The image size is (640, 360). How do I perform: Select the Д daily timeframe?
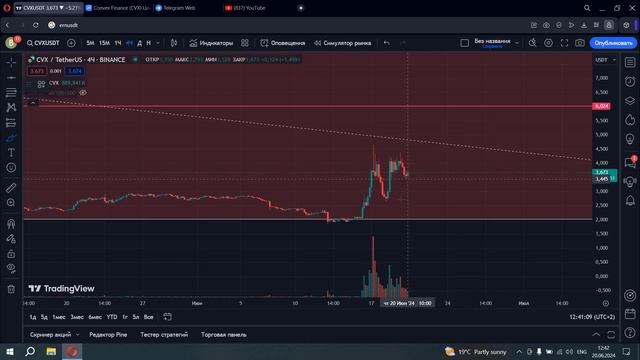pyautogui.click(x=140, y=43)
